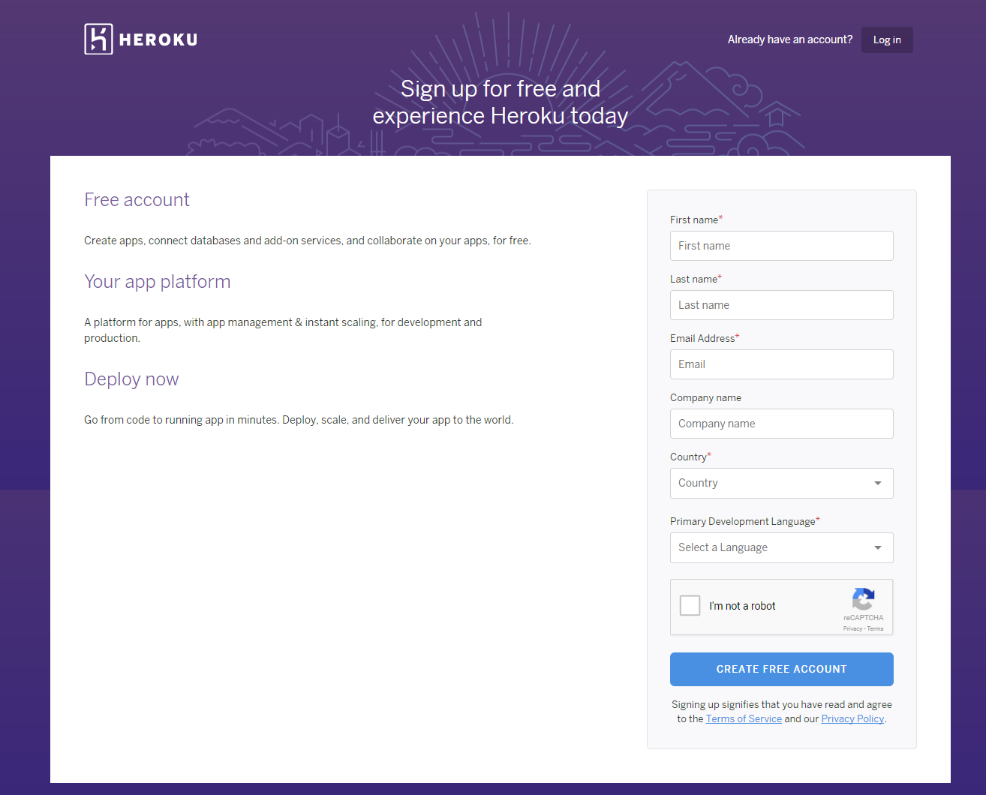
Task: Check the I'm not a robot checkbox
Action: point(690,606)
